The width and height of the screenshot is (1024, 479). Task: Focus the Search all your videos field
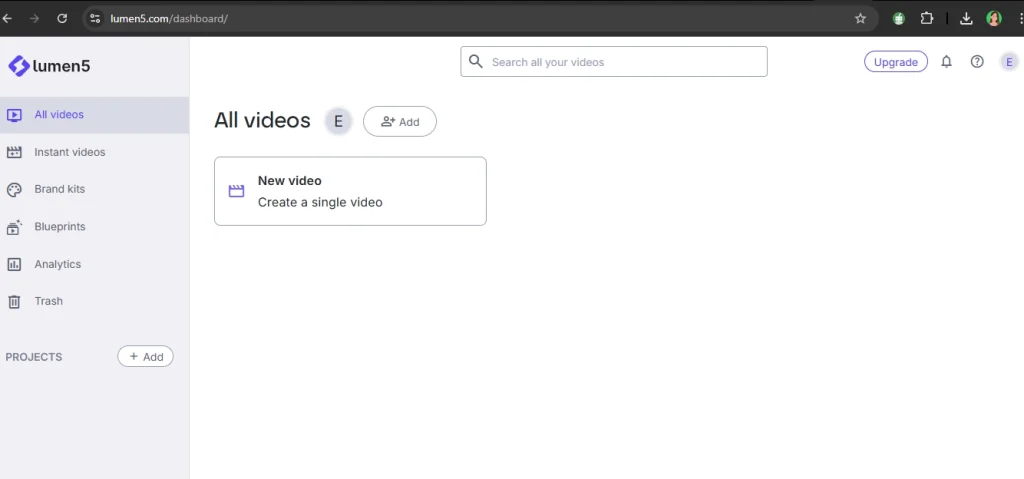(625, 62)
